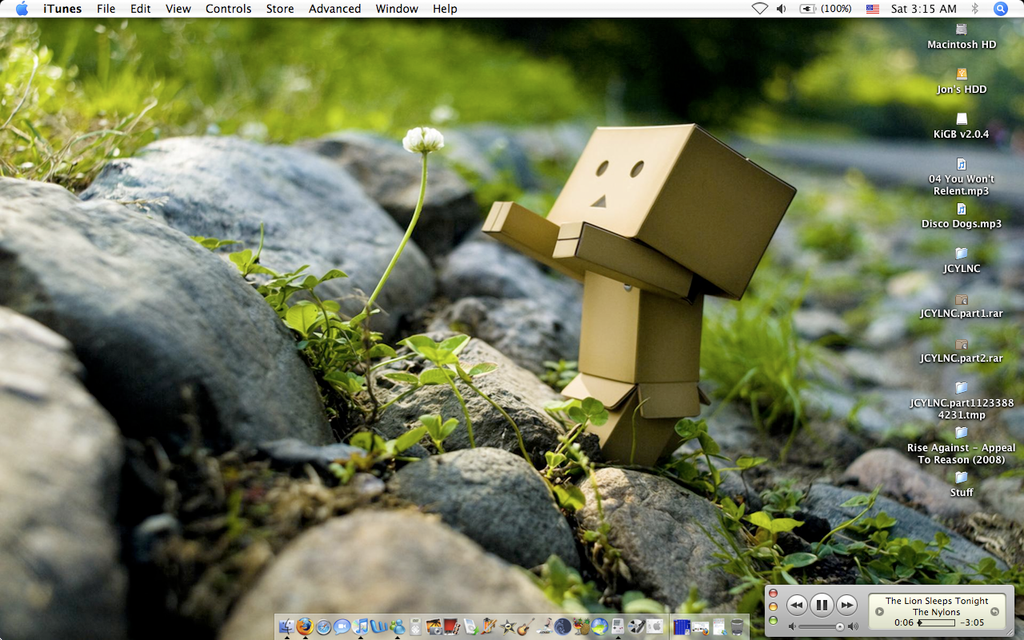Viewport: 1024px width, 640px height.
Task: Open the Controls menu
Action: [x=228, y=8]
